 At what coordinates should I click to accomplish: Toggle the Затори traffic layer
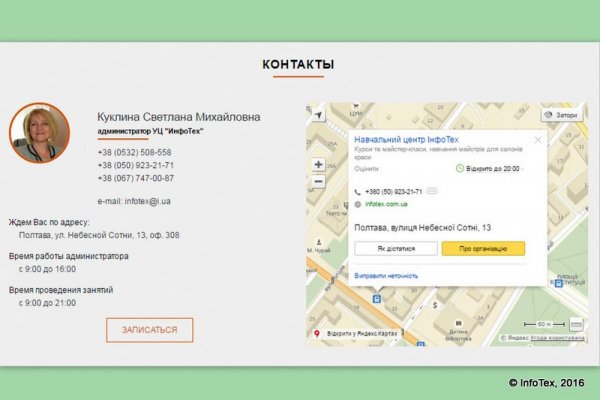click(561, 115)
